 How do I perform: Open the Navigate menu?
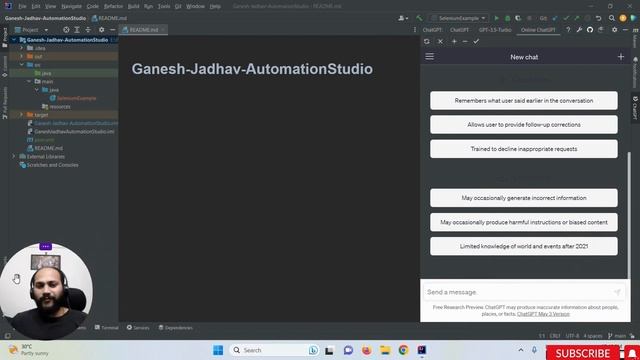point(71,6)
